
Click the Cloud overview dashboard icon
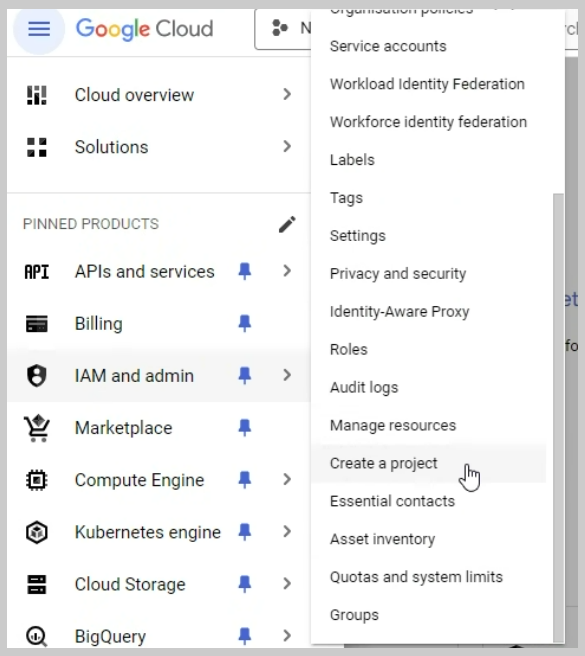pos(37,95)
